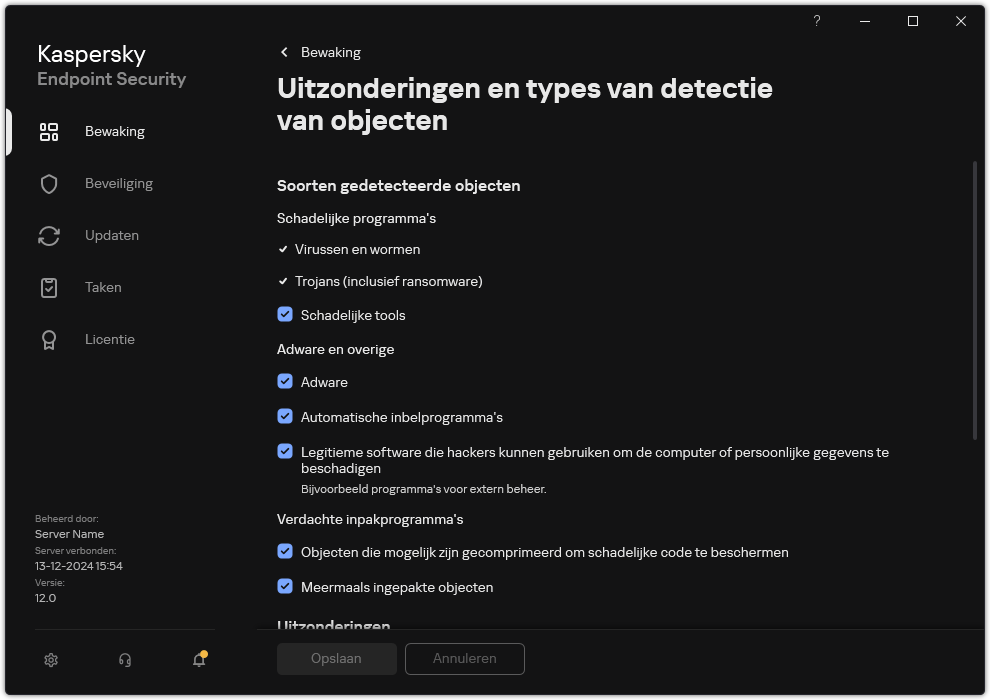Open application settings via the gear icon
The image size is (990, 700).
pos(50,660)
